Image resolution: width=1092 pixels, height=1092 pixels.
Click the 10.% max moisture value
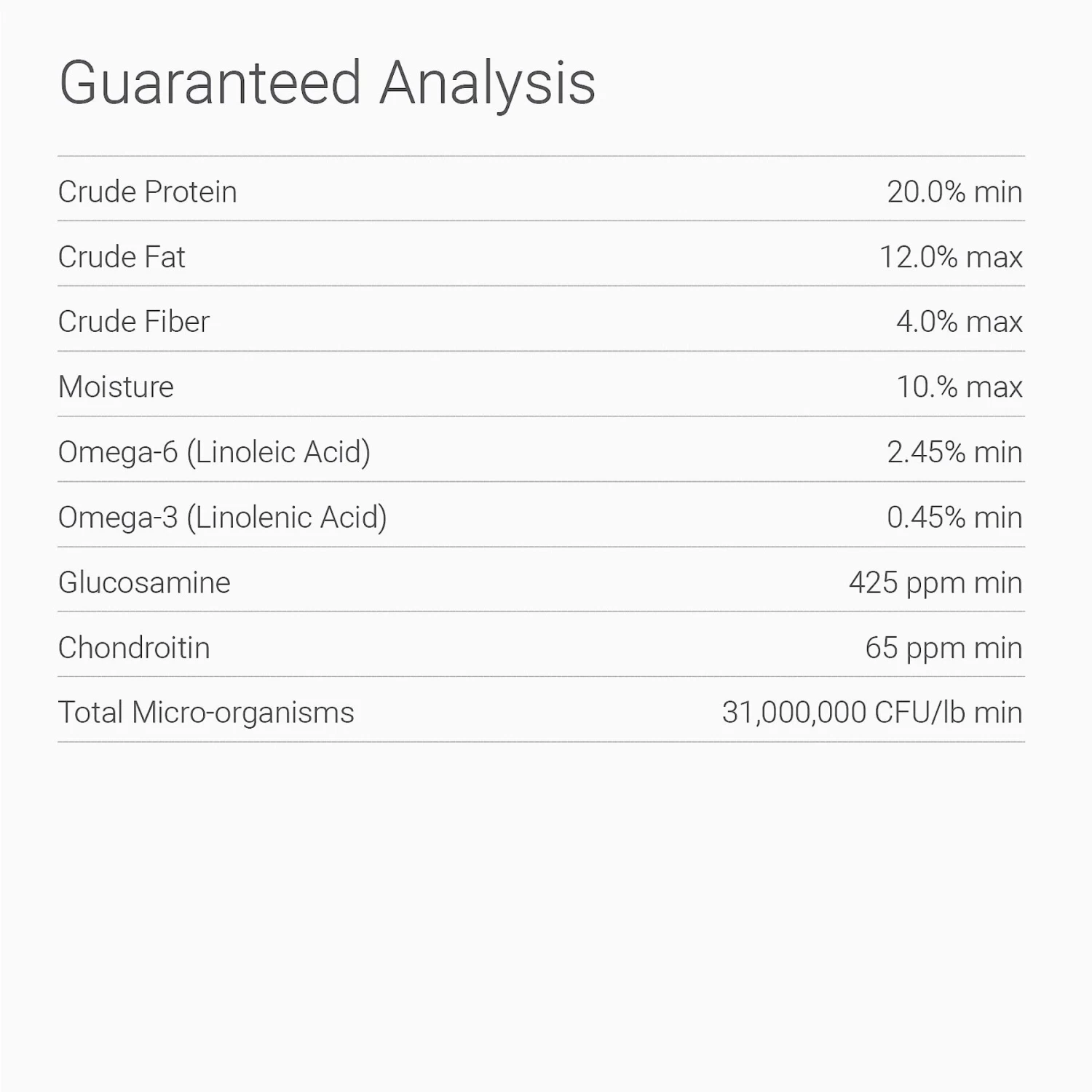959,387
